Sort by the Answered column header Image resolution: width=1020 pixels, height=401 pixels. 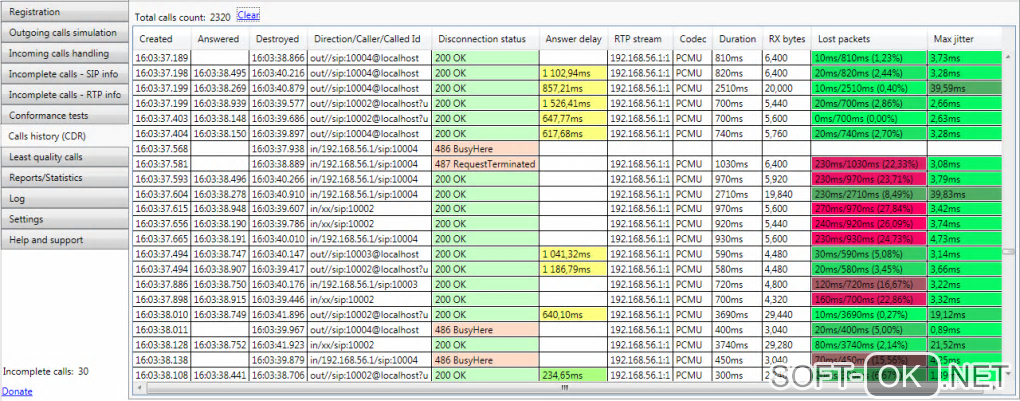(221, 39)
